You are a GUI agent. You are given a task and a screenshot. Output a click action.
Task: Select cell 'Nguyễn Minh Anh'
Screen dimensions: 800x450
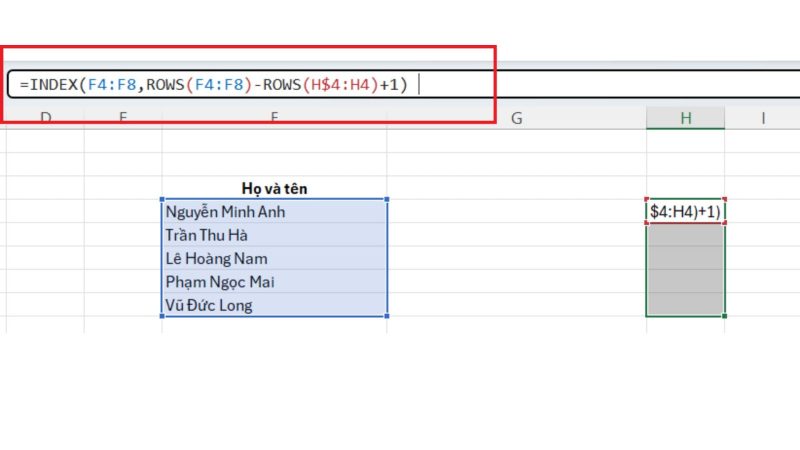274,211
